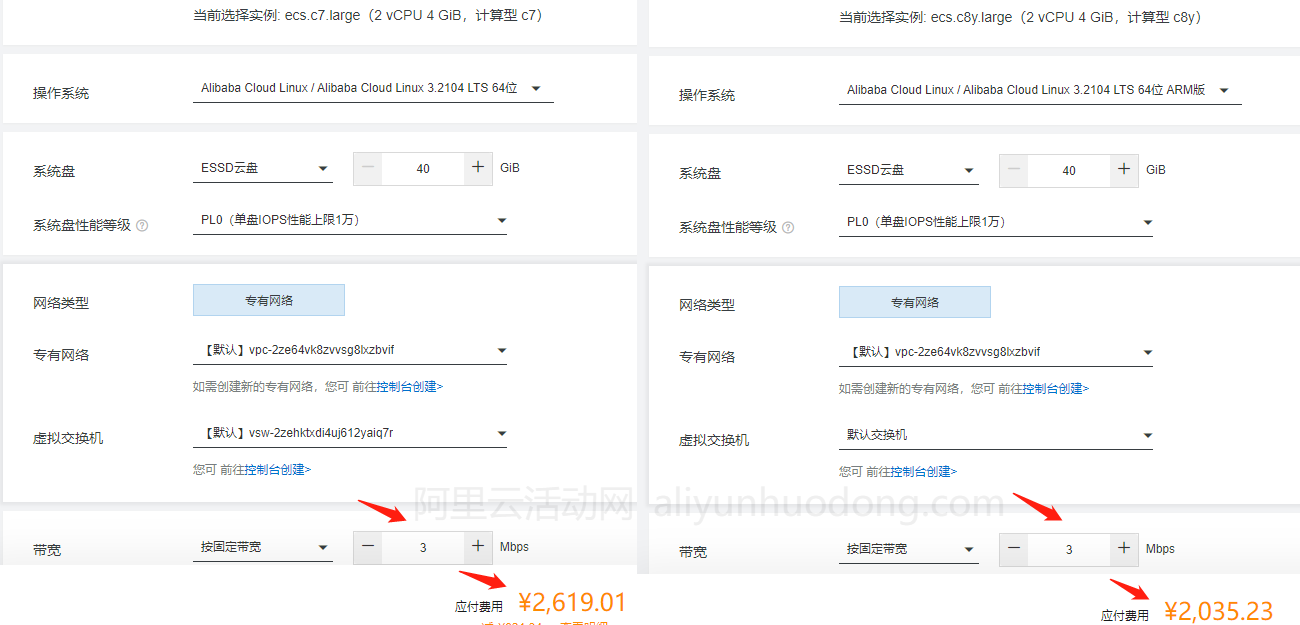Click right system disk size field 40
This screenshot has width=1300, height=625.
coord(1069,170)
